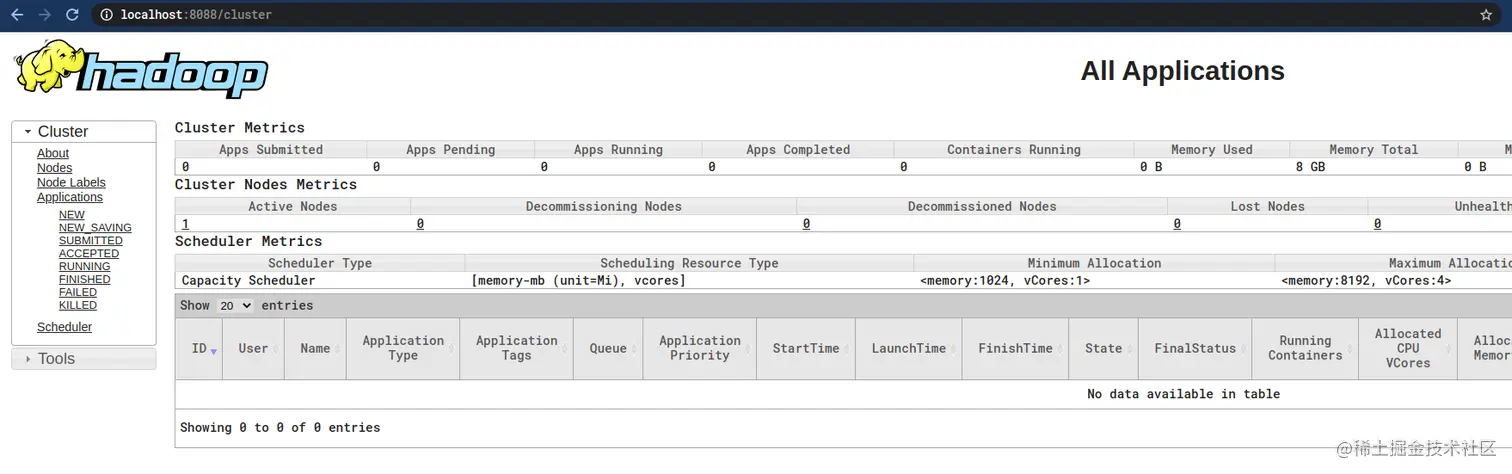Click the Containers Running header cell
Viewport: 1512px width, 474px height.
1014,150
